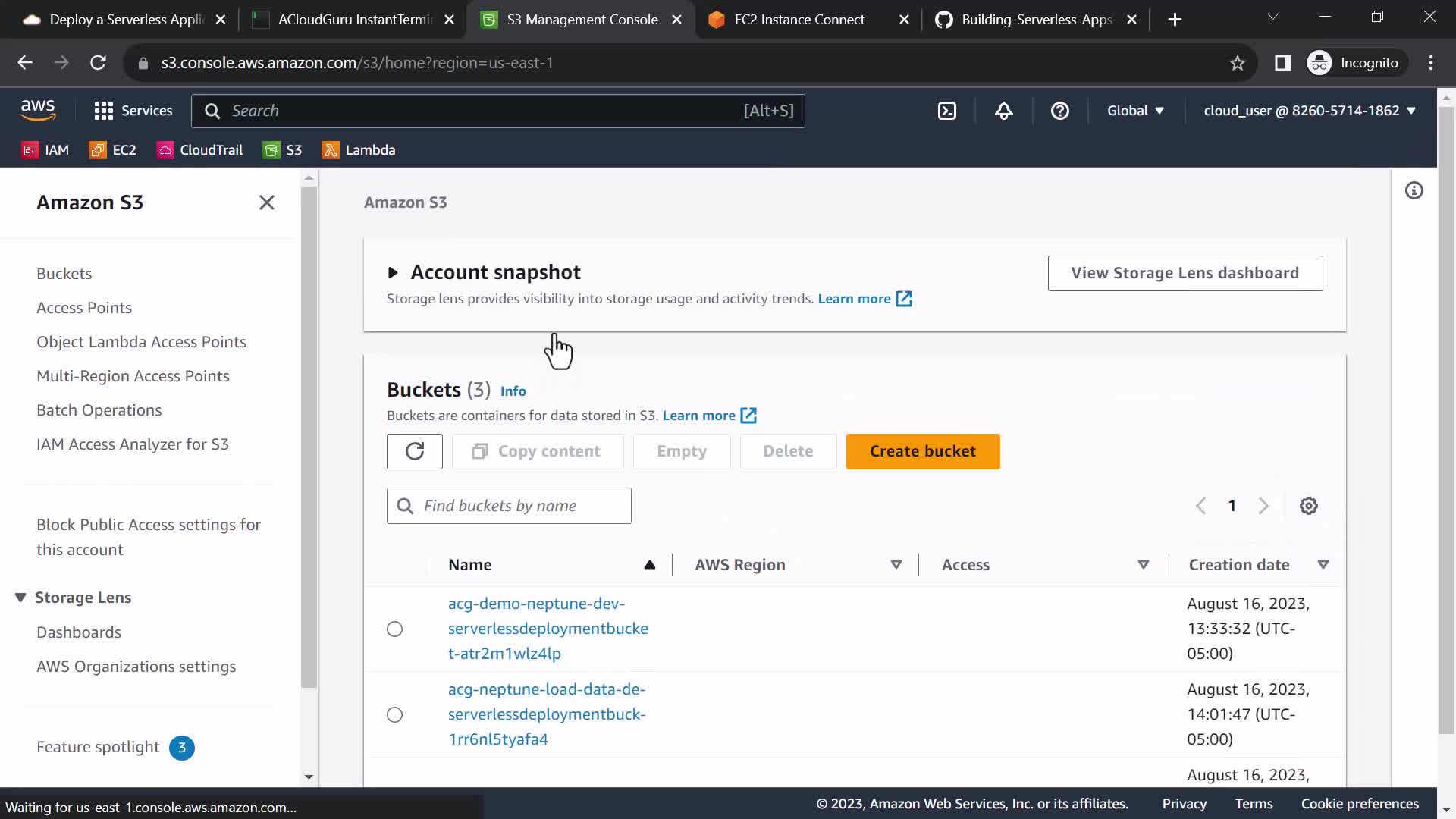The image size is (1456, 819).
Task: Collapse the Storage Lens sidebar section
Action: pyautogui.click(x=20, y=598)
